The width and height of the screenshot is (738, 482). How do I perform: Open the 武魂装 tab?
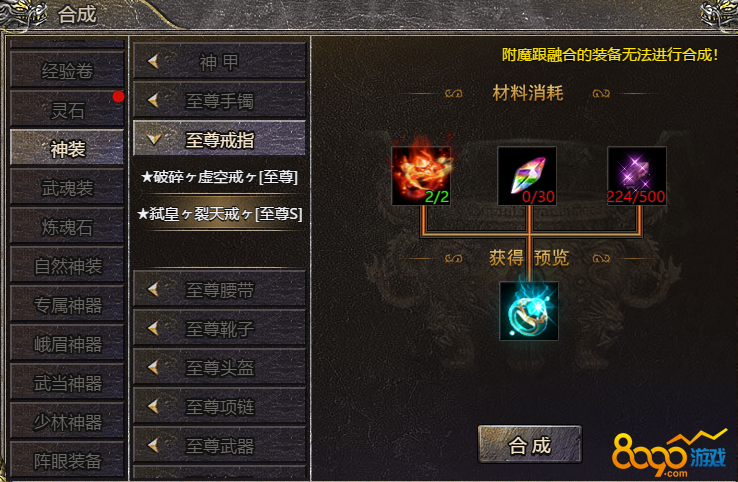67,188
